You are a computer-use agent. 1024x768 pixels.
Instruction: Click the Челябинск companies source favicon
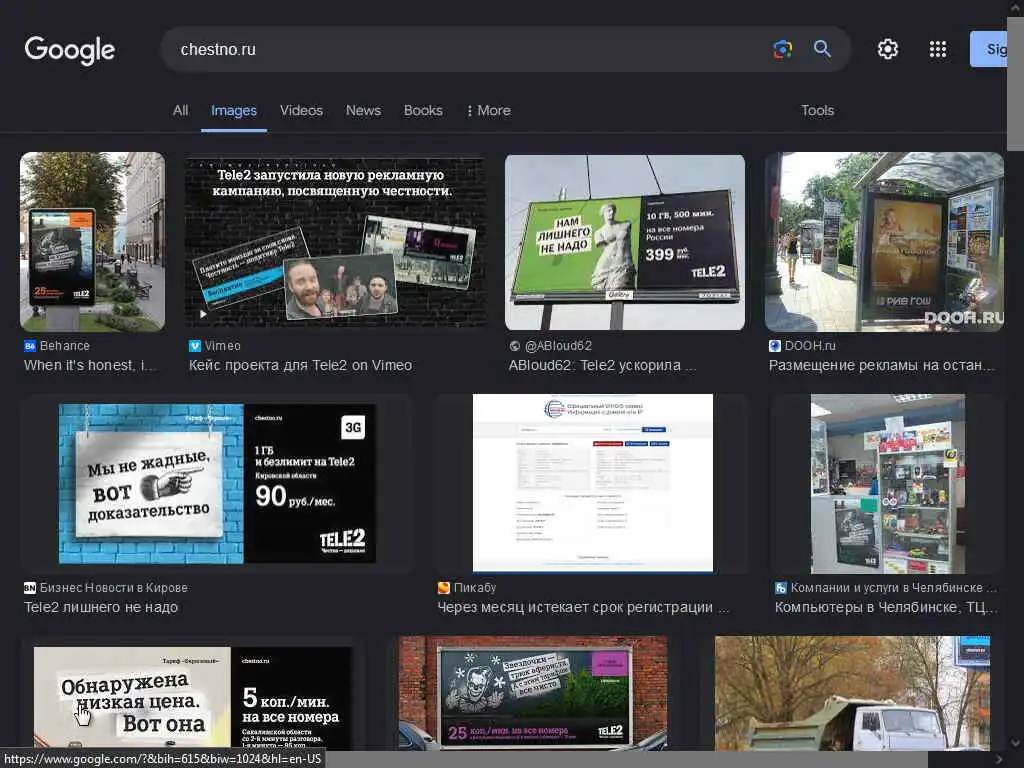point(780,588)
